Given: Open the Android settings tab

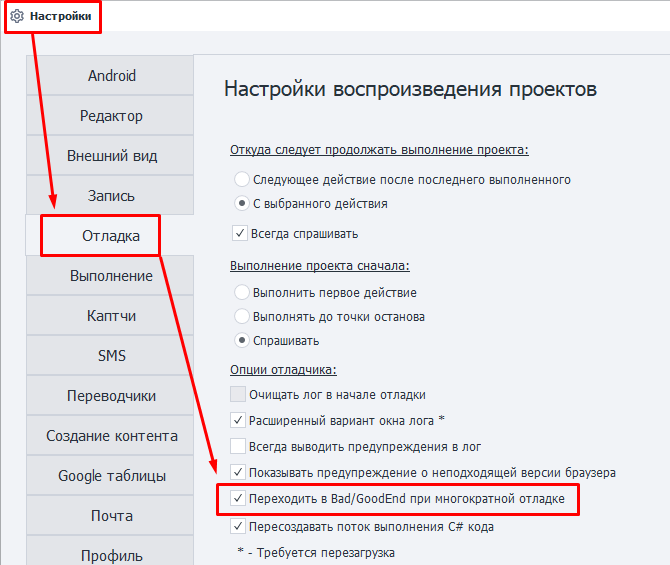Looking at the screenshot, I should coord(111,76).
